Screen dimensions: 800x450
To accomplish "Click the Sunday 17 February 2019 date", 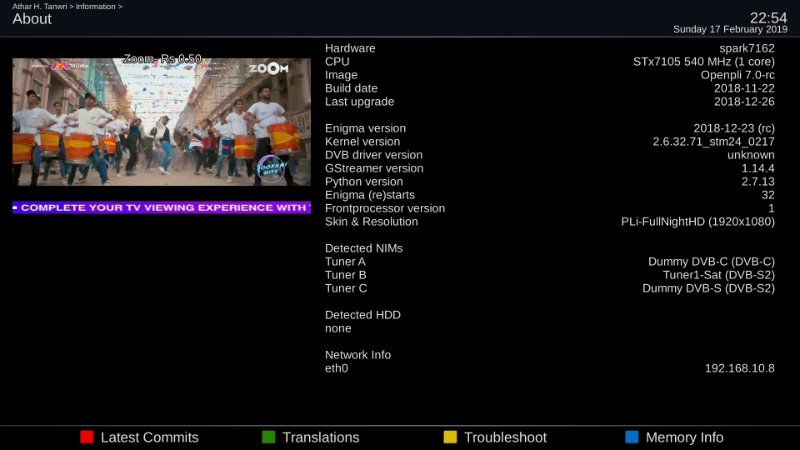I will click(730, 30).
